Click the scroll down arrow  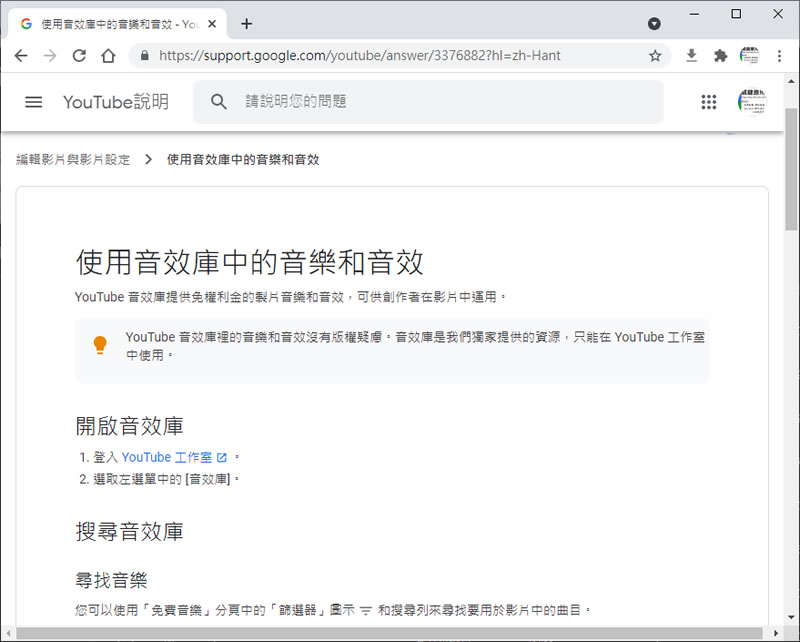tap(791, 618)
